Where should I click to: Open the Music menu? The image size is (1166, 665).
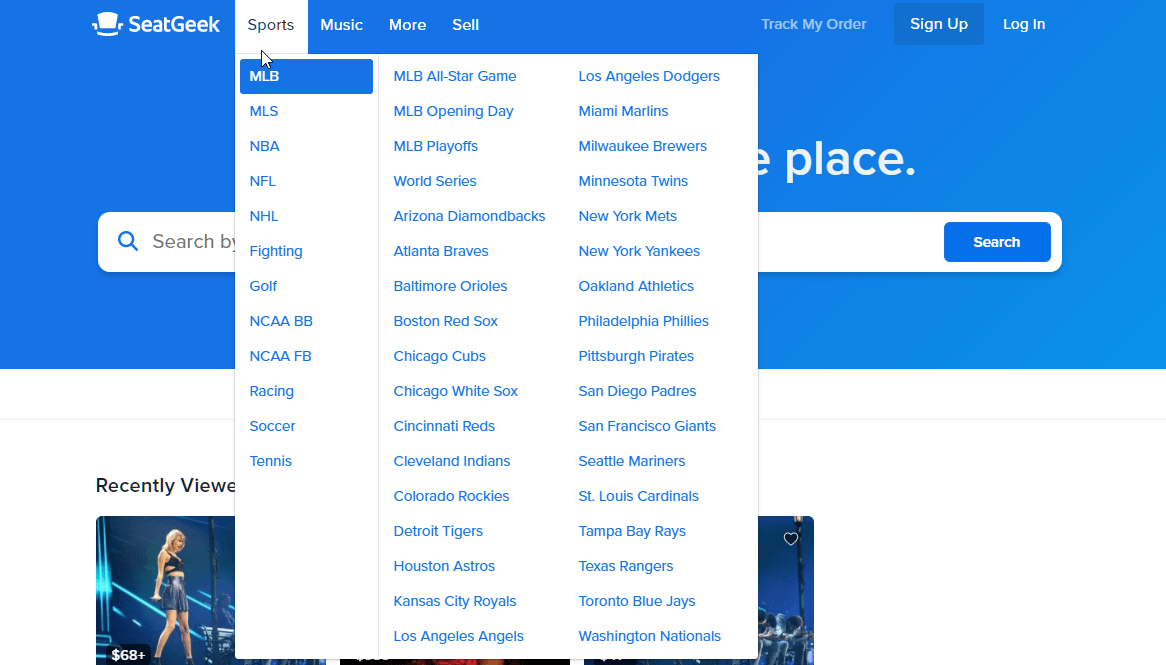(341, 25)
